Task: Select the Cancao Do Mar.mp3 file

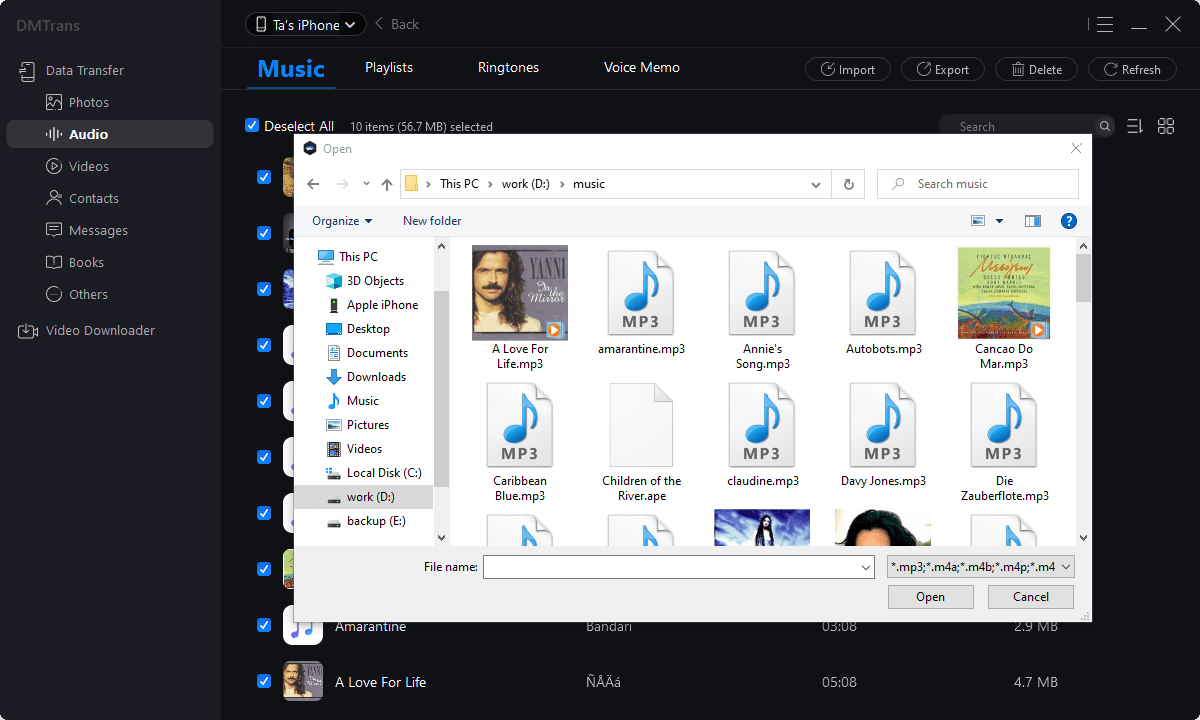Action: [x=1004, y=308]
